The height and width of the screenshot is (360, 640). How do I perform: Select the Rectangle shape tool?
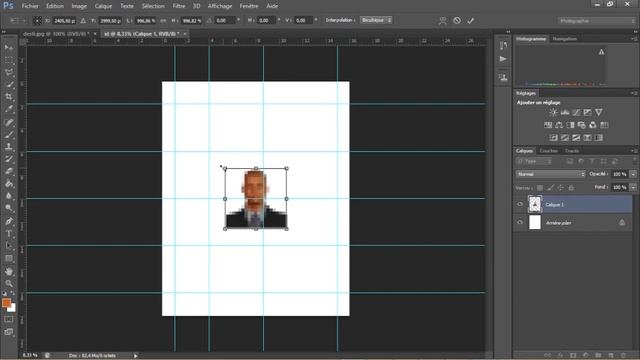(x=9, y=258)
